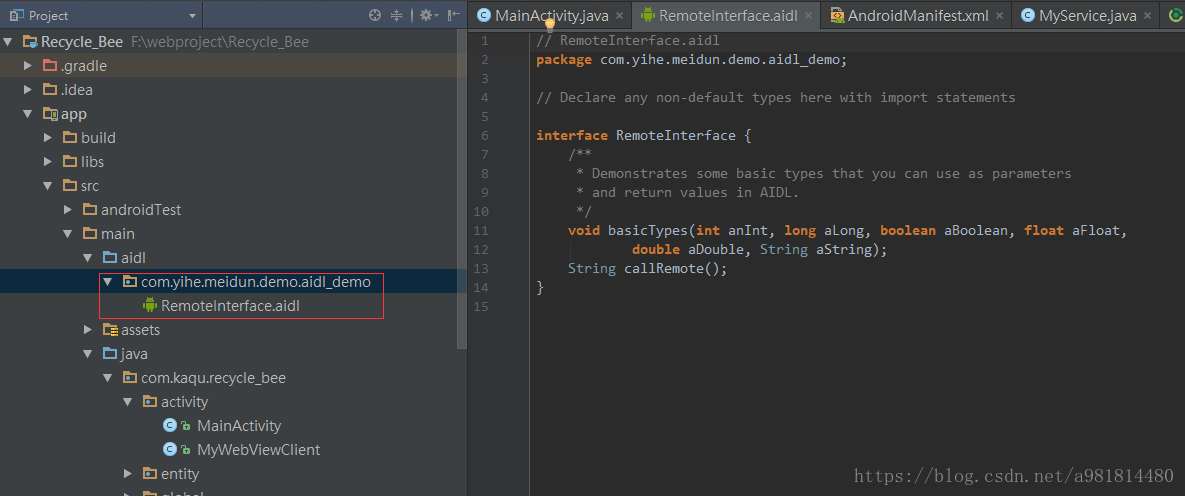Click the 'interface RemoteInterface {' code line

pyautogui.click(x=644, y=135)
